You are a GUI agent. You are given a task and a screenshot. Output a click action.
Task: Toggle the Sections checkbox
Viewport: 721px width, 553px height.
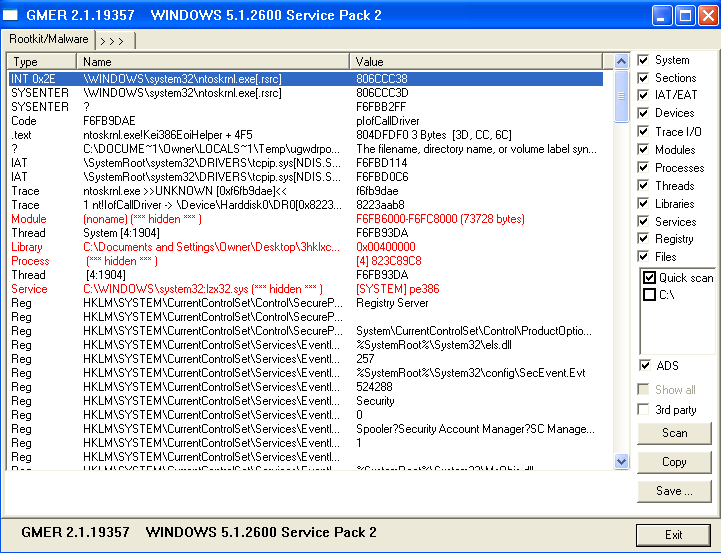click(643, 78)
